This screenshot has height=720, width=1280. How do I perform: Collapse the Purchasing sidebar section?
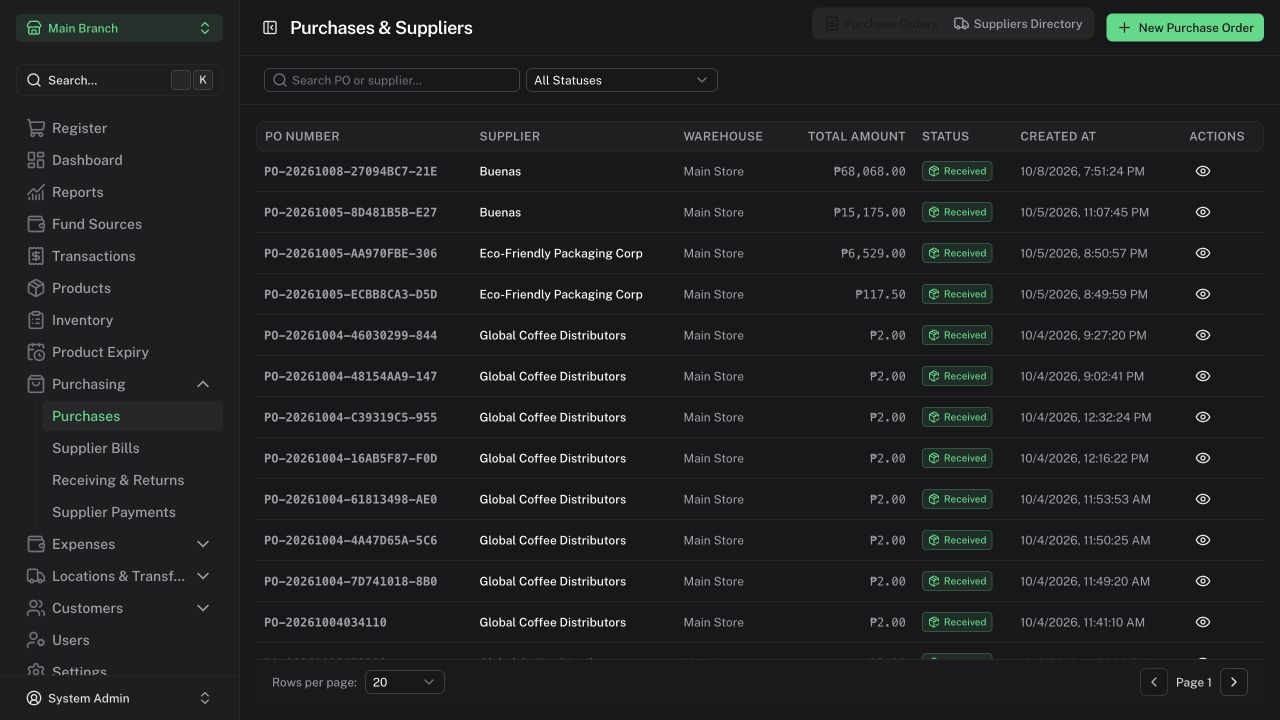point(119,384)
